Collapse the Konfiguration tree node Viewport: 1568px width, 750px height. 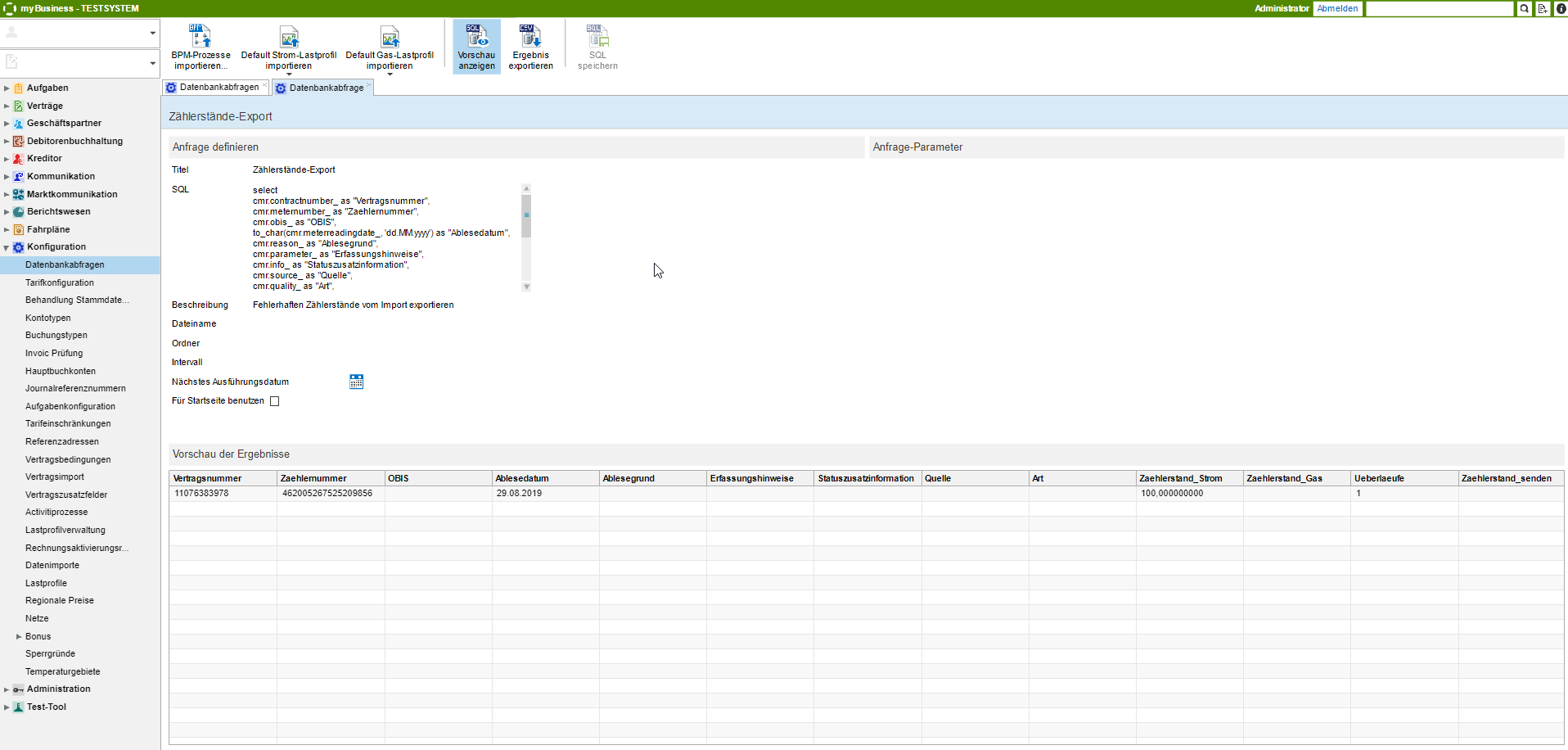pyautogui.click(x=7, y=247)
